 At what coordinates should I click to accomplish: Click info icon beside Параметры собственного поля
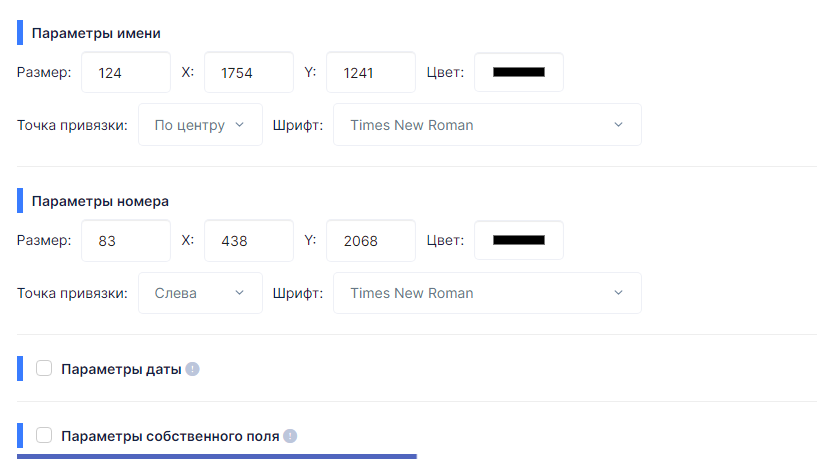click(290, 436)
